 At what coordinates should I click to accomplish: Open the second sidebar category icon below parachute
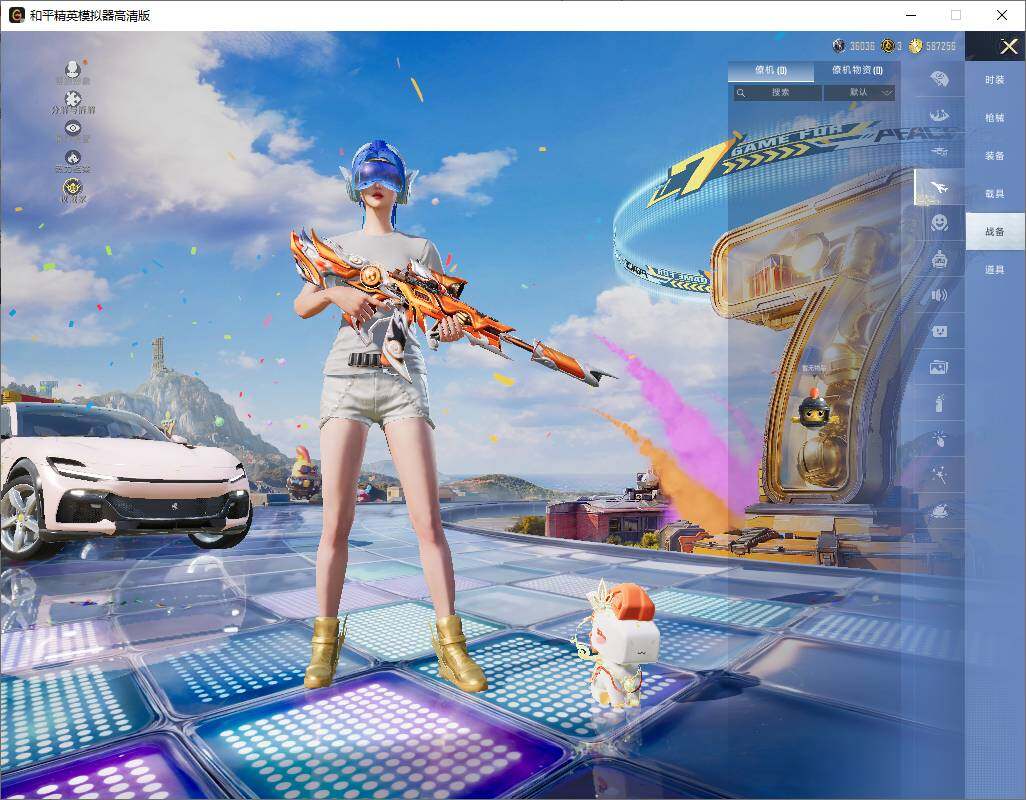pos(940,115)
